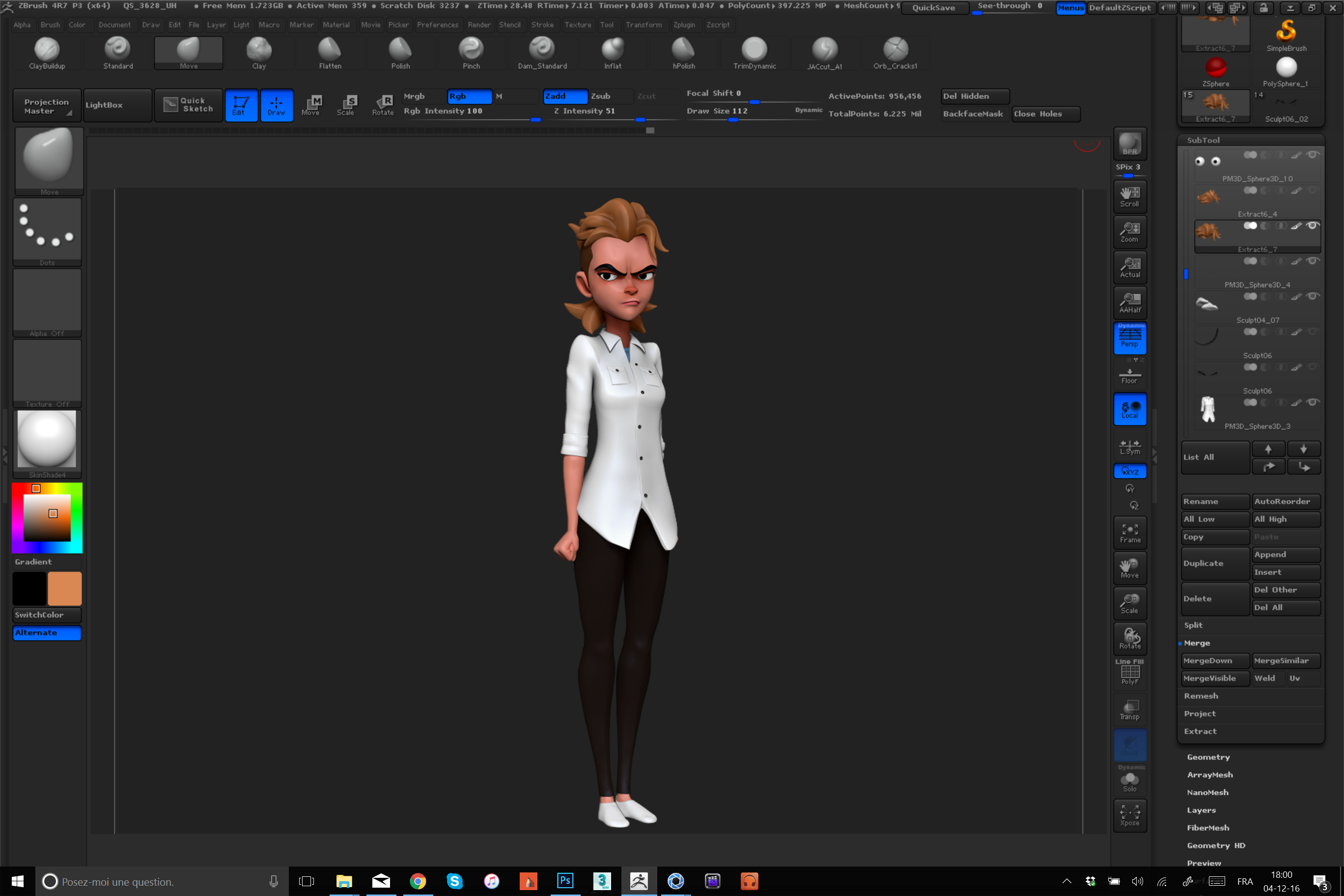Pick a color in the color picker square
The height and width of the screenshot is (896, 1344).
click(x=47, y=518)
